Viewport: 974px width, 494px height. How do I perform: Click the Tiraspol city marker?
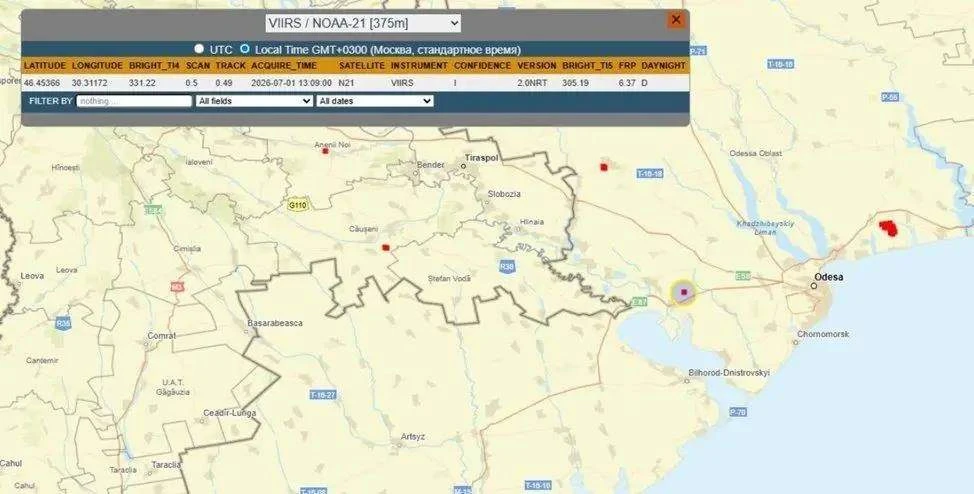463,167
